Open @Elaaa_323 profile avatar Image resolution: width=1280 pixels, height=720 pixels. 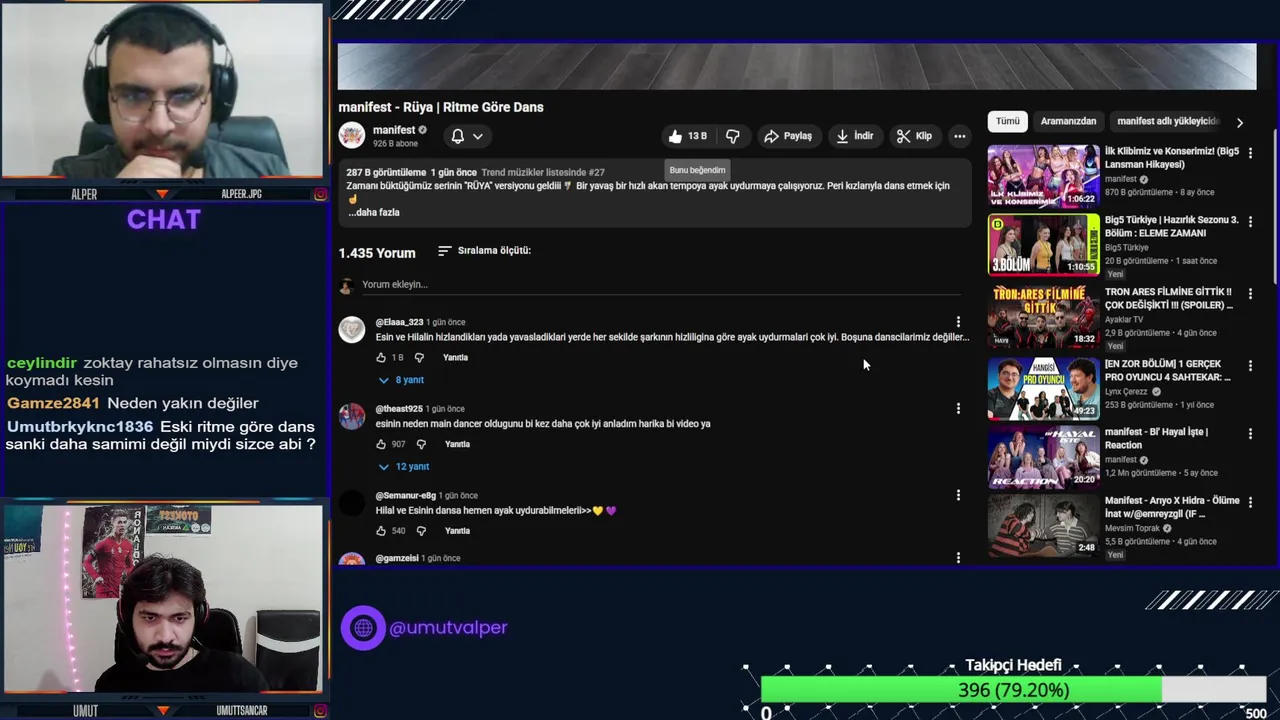pyautogui.click(x=352, y=329)
